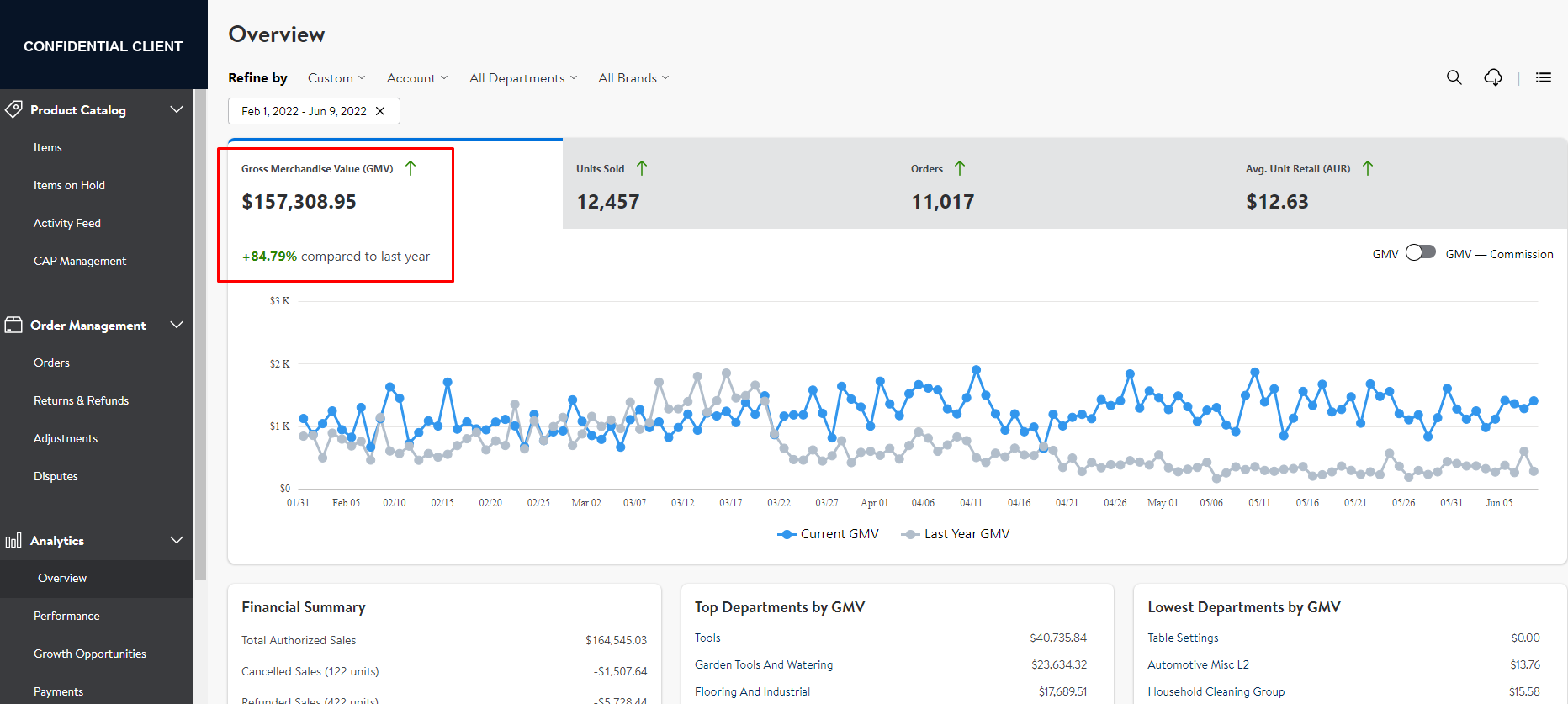Viewport: 1568px width, 704px height.
Task: Go to Growth Opportunities
Action: point(90,654)
